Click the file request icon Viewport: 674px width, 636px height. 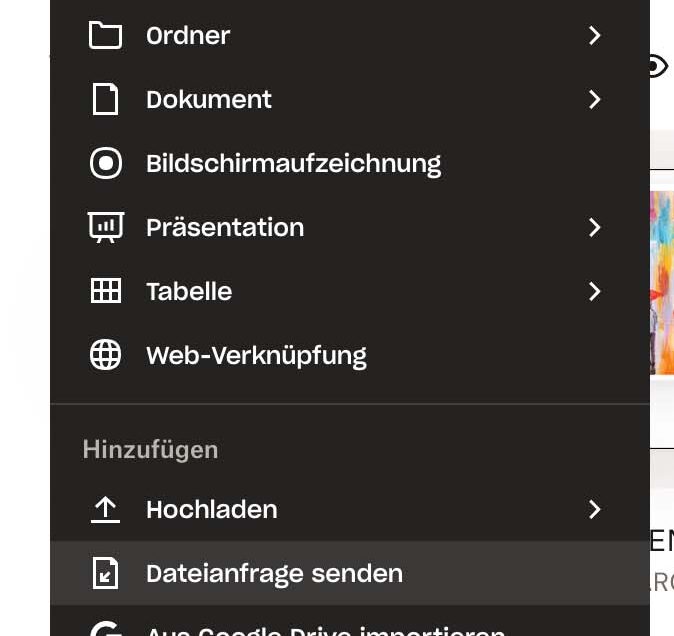point(105,574)
